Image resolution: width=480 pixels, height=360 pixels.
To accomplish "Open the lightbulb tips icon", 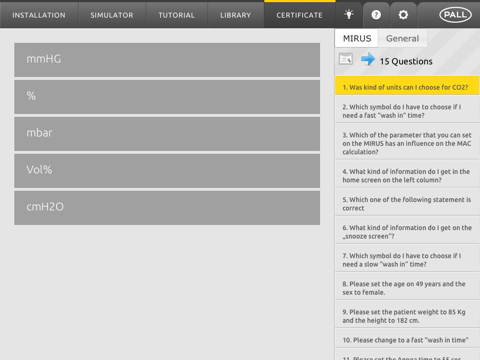I will coord(349,15).
